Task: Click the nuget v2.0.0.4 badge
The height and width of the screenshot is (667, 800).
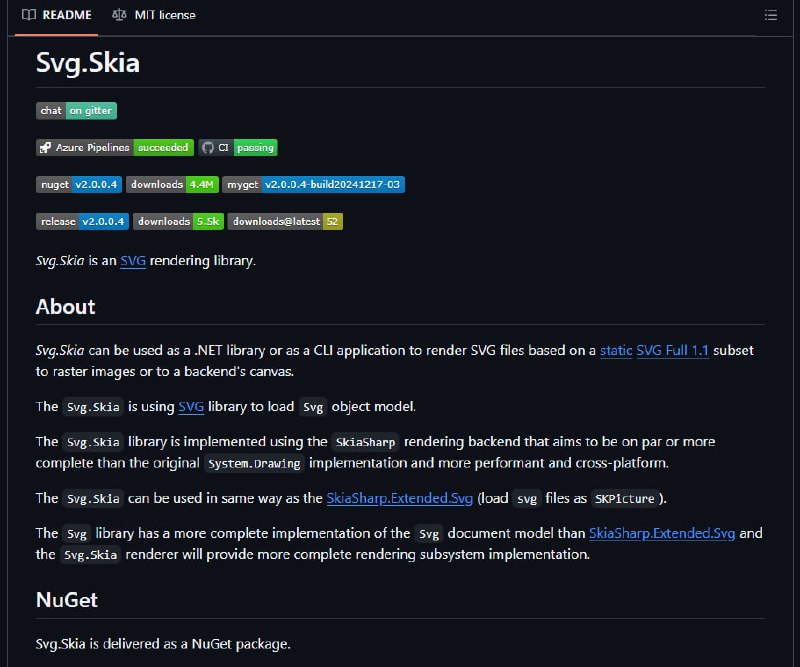Action: click(79, 184)
